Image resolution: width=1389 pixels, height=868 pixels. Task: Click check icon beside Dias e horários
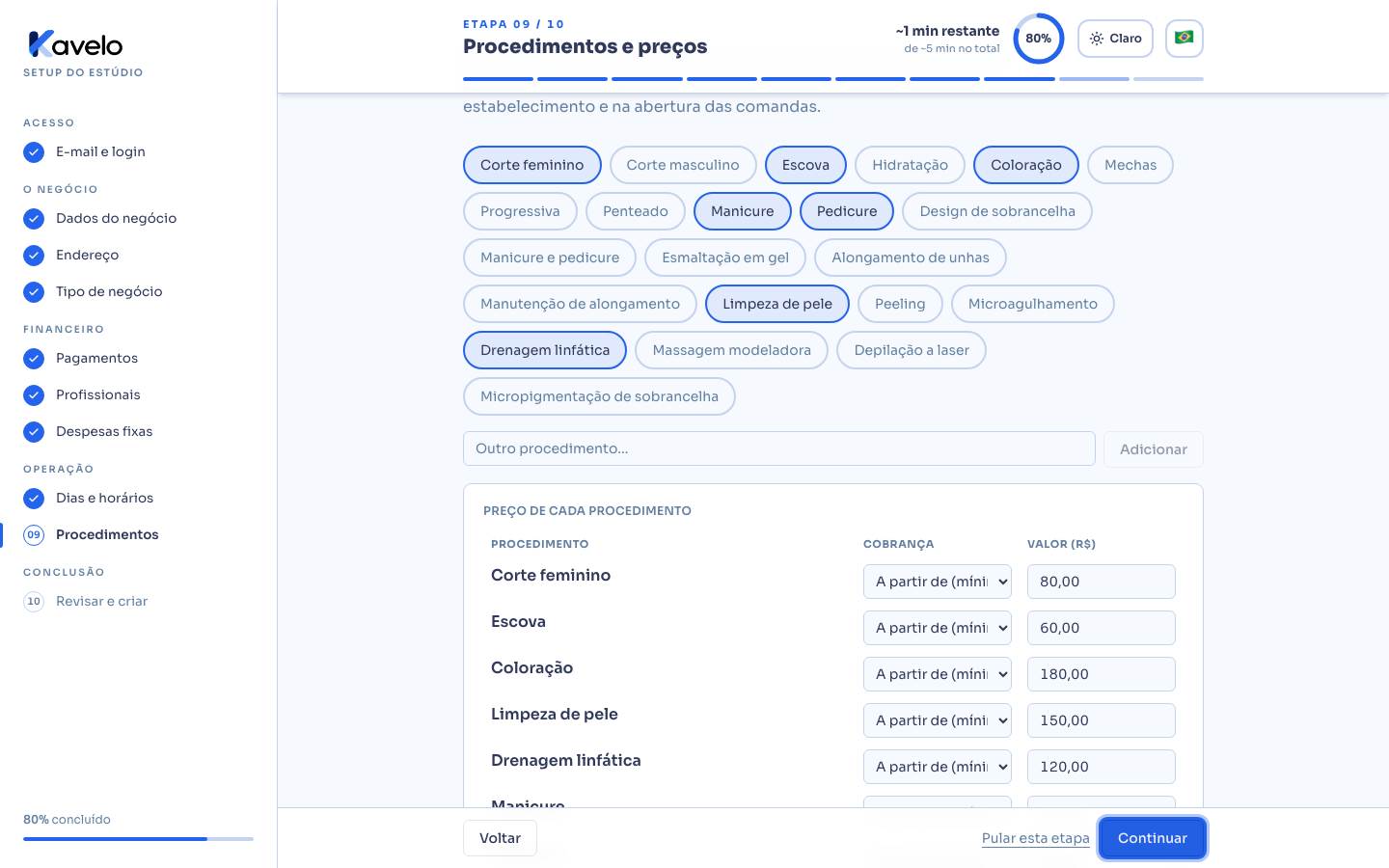point(34,499)
